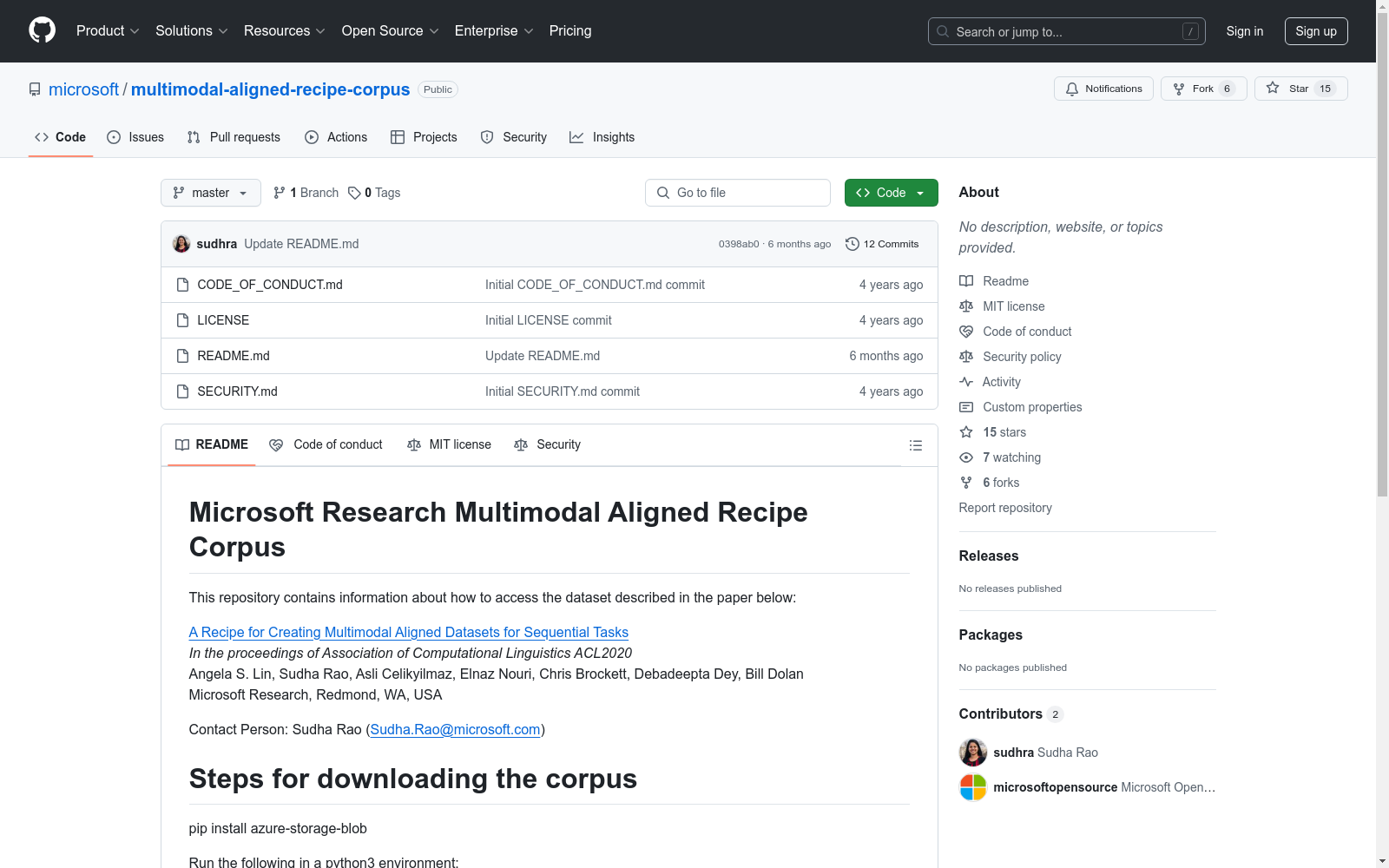Screen dimensions: 1389x868
Task: Click the repository book icon beside microsoft
Action: tap(35, 89)
